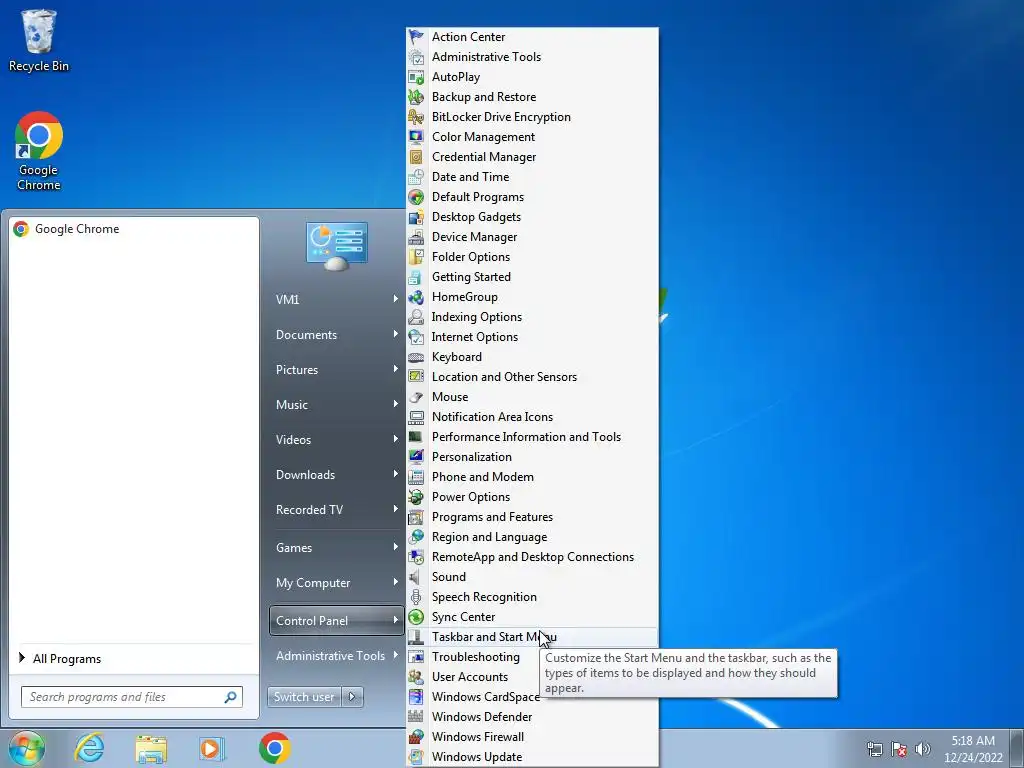Viewport: 1024px width, 768px height.
Task: Click the Internet Options globe icon
Action: tap(416, 337)
